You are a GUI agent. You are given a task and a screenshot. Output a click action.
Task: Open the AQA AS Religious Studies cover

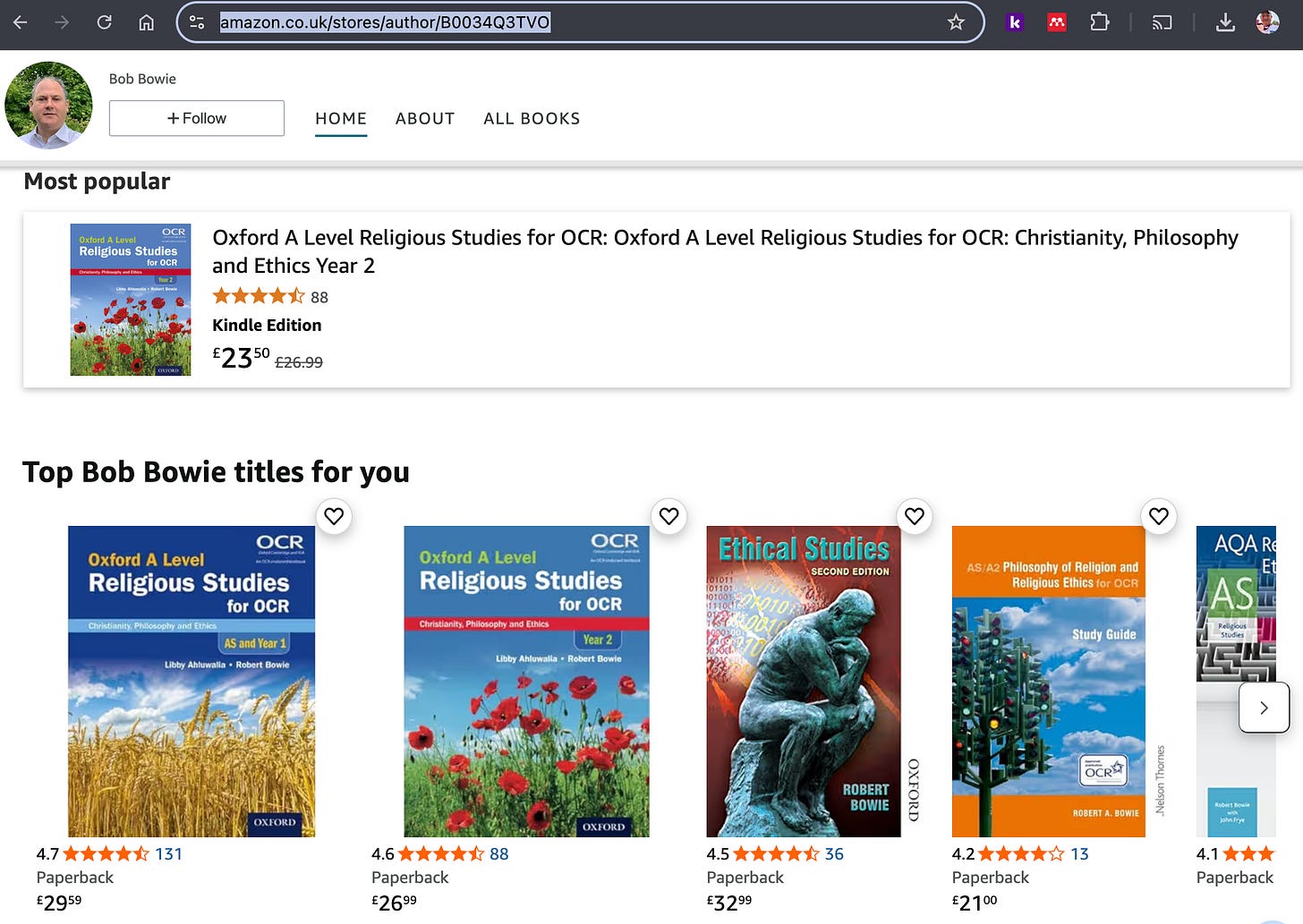1236,682
